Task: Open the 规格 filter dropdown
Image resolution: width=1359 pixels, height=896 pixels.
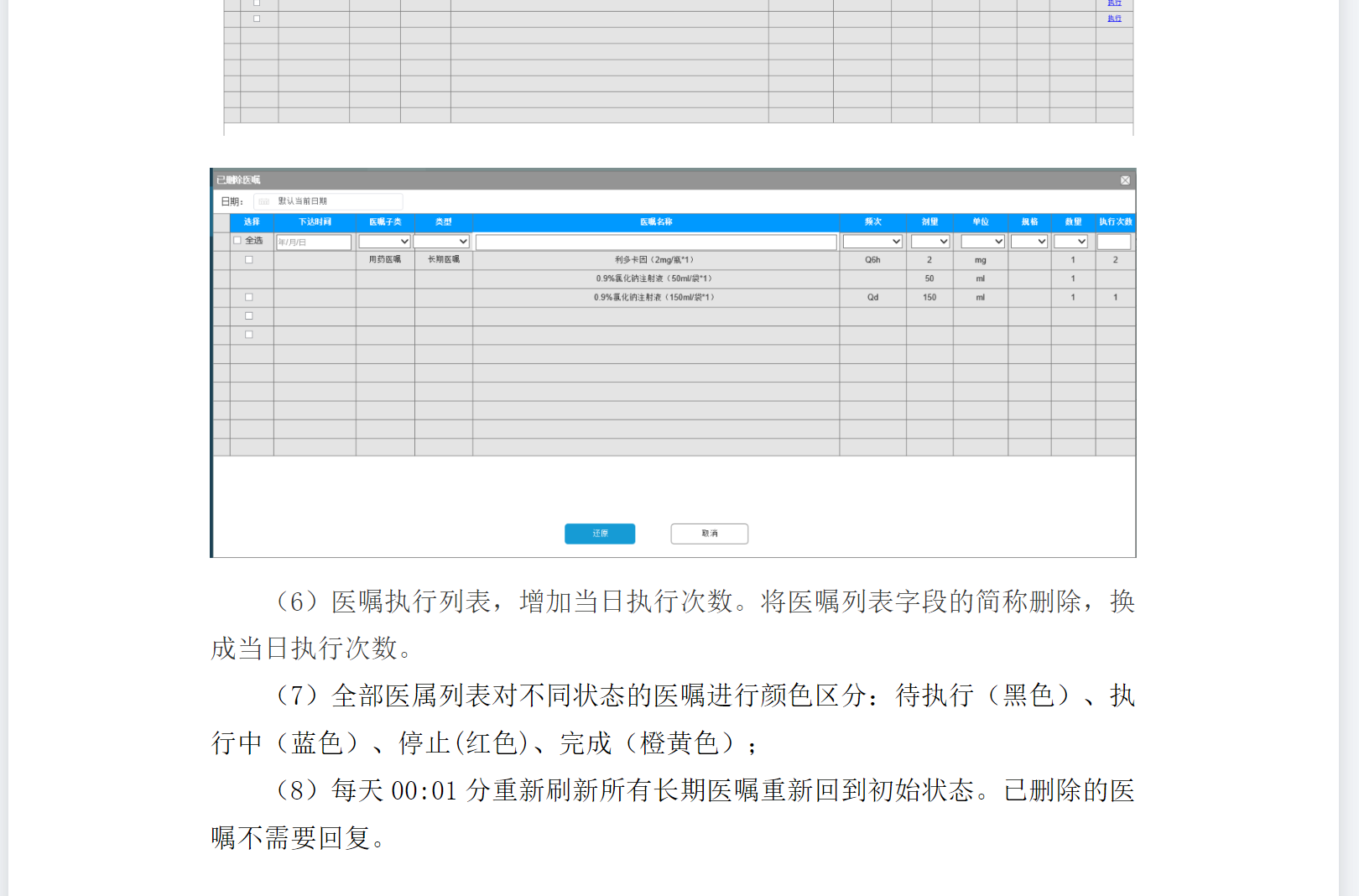Action: coord(1029,242)
